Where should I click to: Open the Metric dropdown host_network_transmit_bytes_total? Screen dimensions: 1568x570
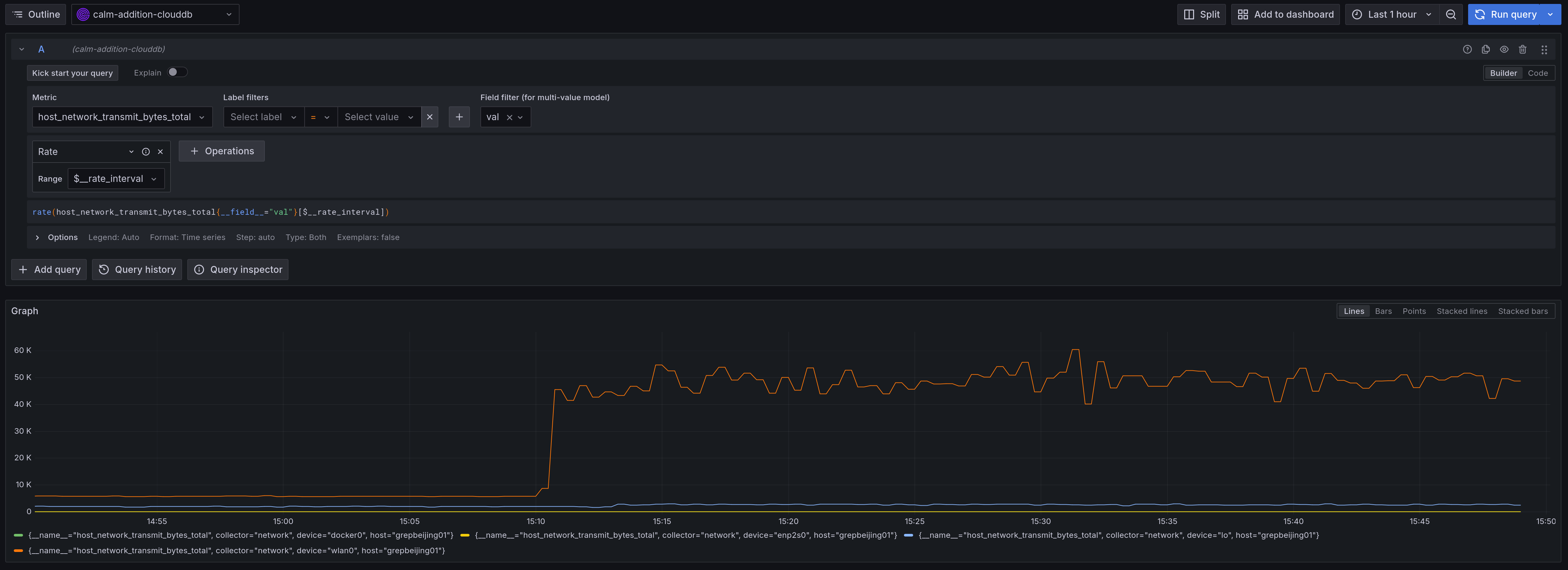point(122,117)
